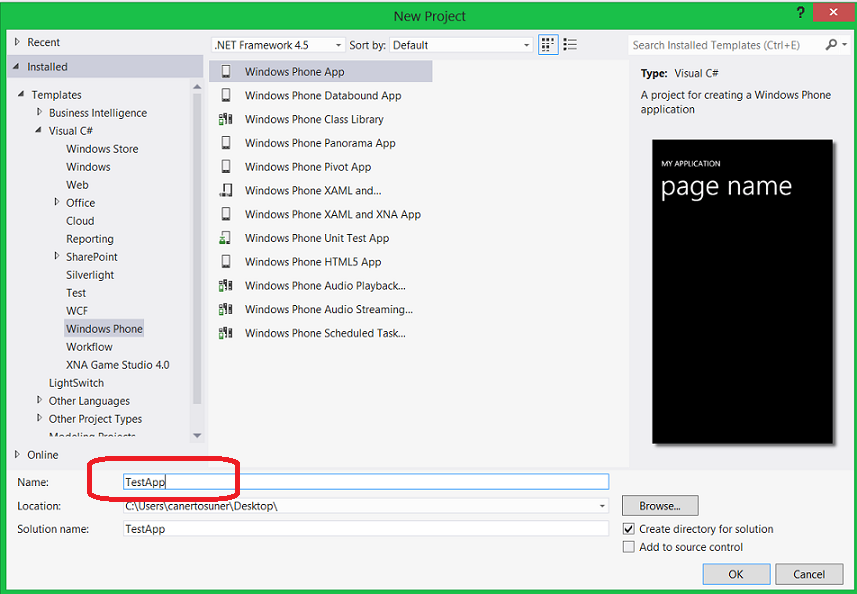Open the Sort by dropdown

(x=462, y=45)
